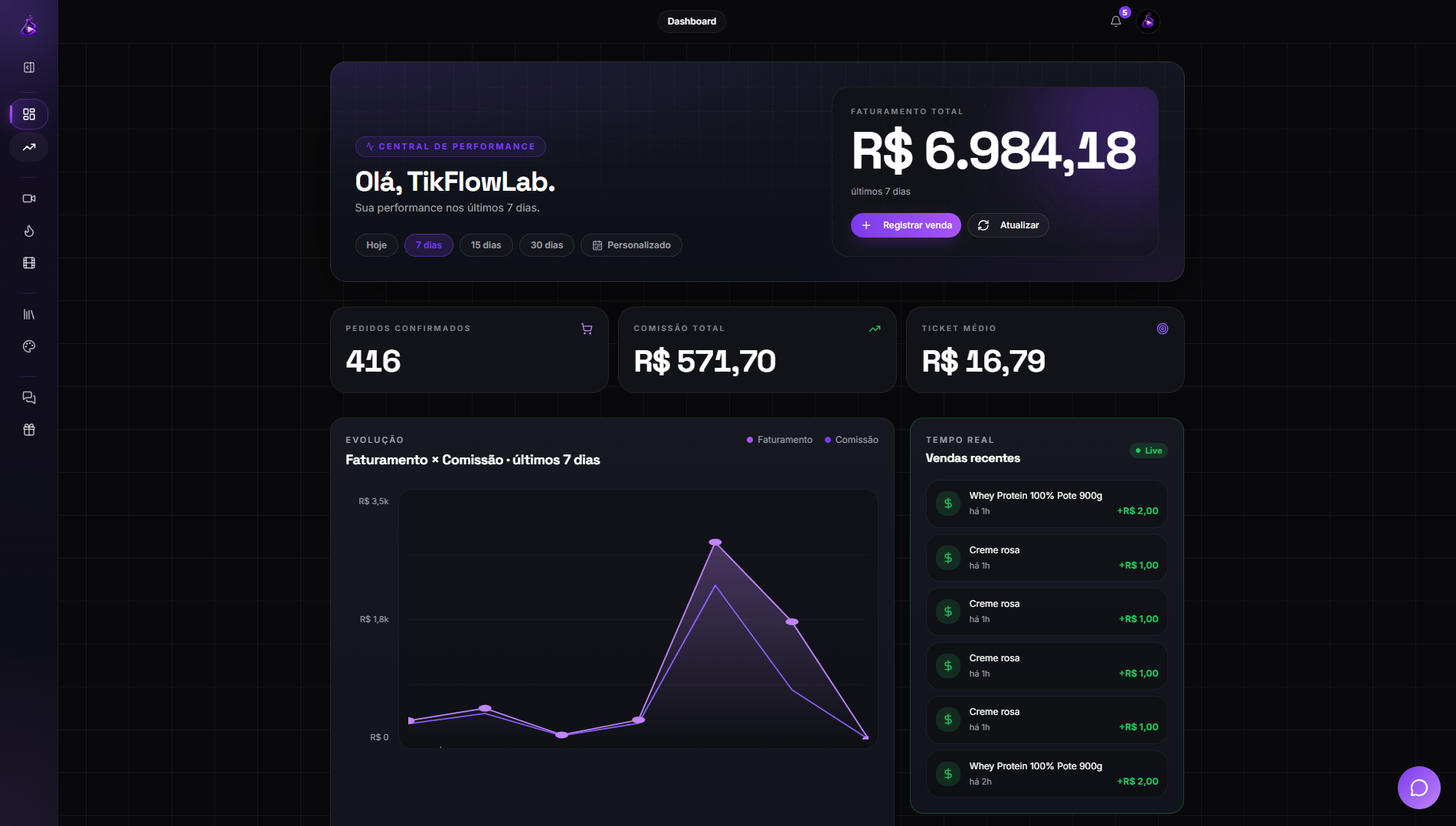Image resolution: width=1456 pixels, height=826 pixels.
Task: Click the Central de Performance badge
Action: point(450,146)
